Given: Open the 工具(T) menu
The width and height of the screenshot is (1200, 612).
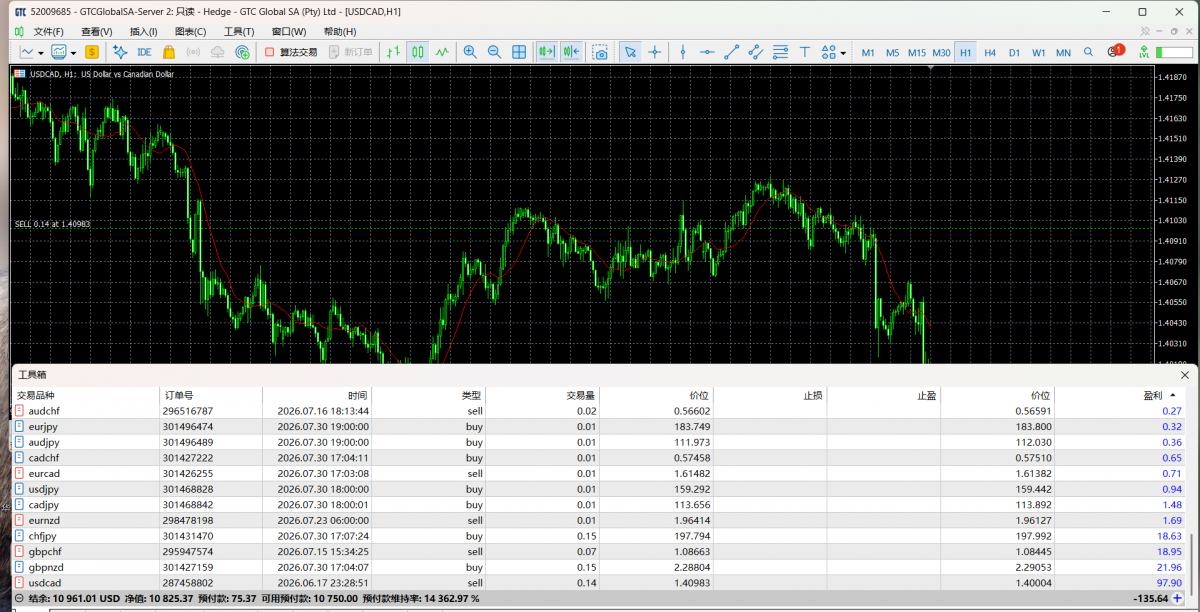Looking at the screenshot, I should click(x=239, y=31).
